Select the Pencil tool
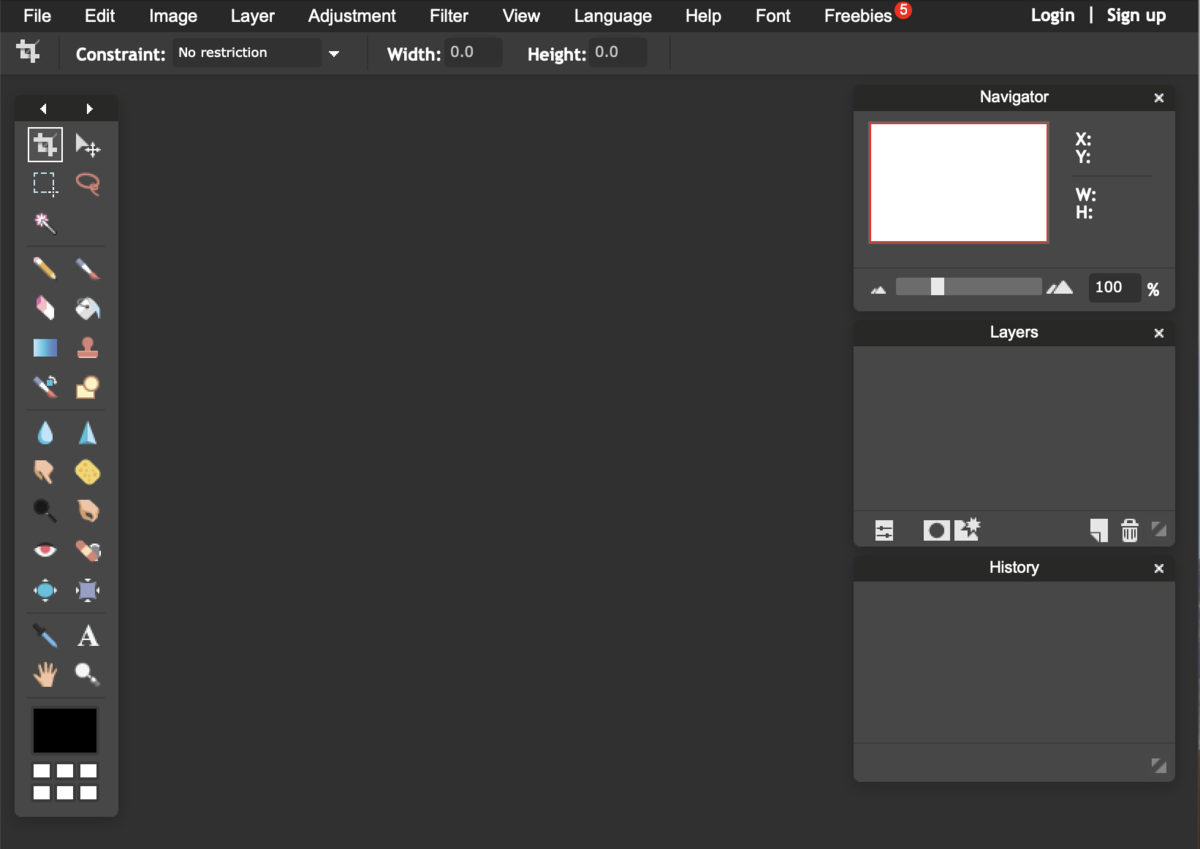 pos(45,268)
